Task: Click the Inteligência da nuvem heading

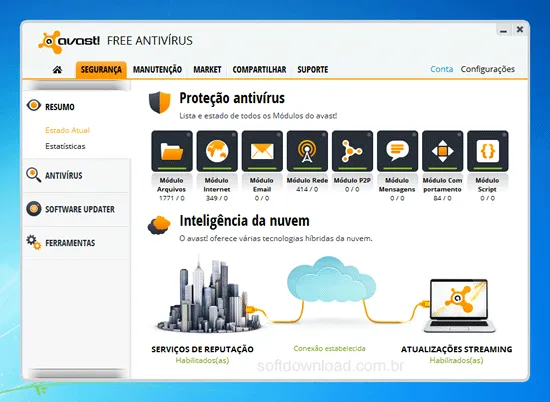Action: [x=244, y=221]
